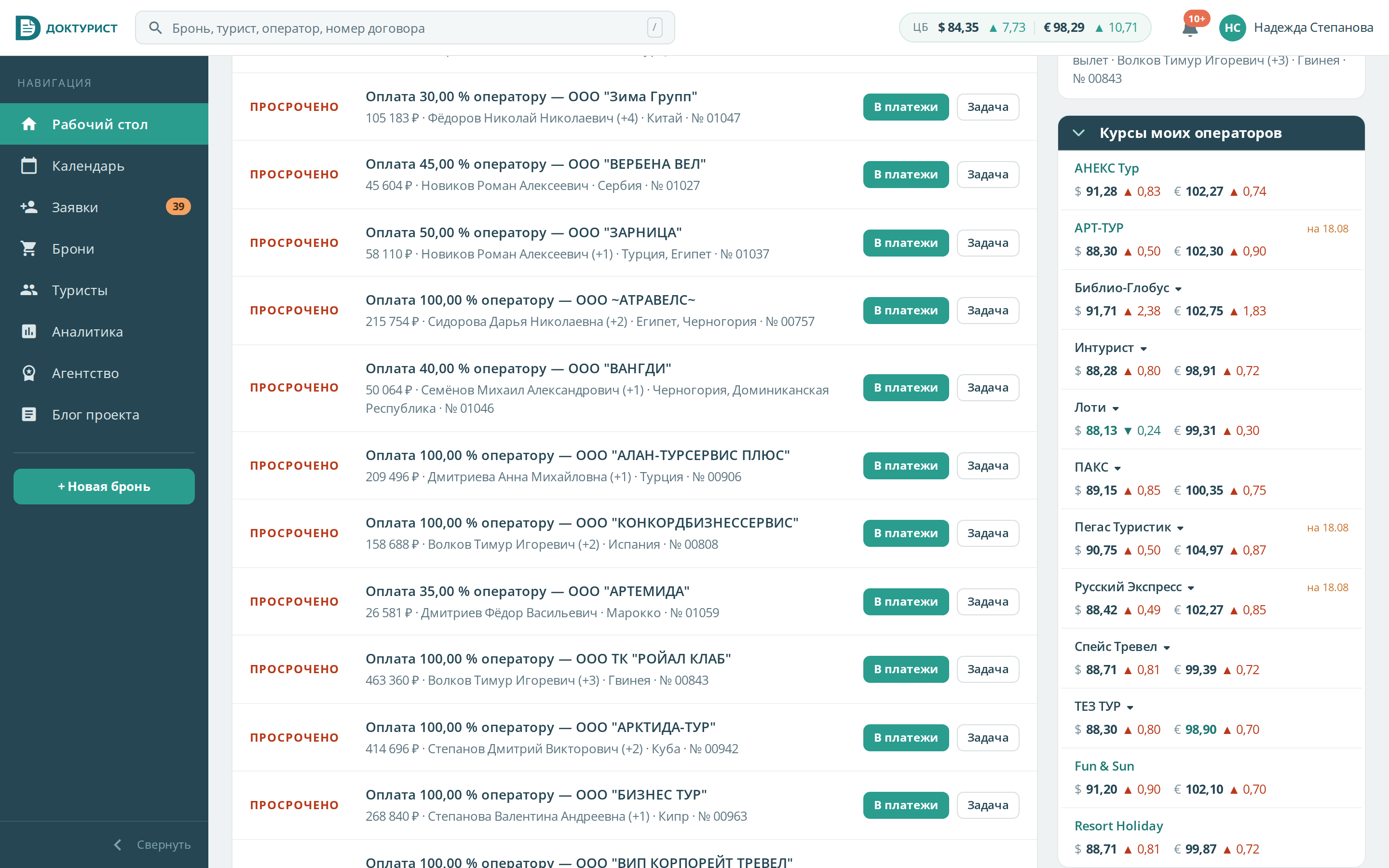Click the slash shortcut hint in search
Image resolution: width=1389 pixels, height=868 pixels.
(x=654, y=27)
